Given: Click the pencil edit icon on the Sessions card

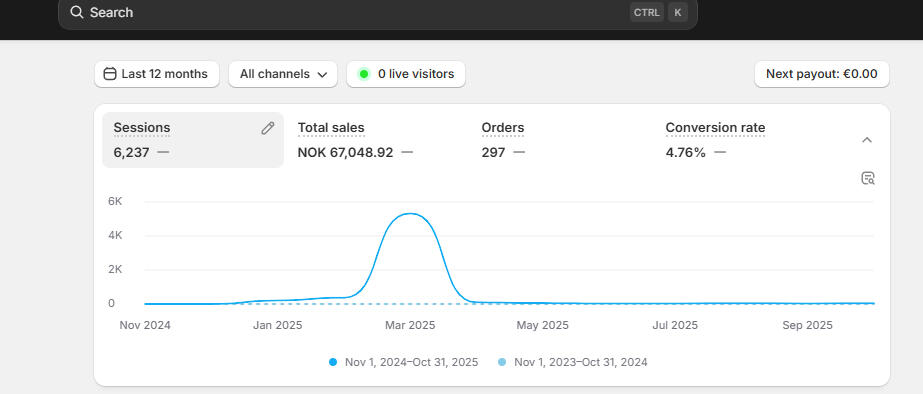Looking at the screenshot, I should (x=268, y=128).
